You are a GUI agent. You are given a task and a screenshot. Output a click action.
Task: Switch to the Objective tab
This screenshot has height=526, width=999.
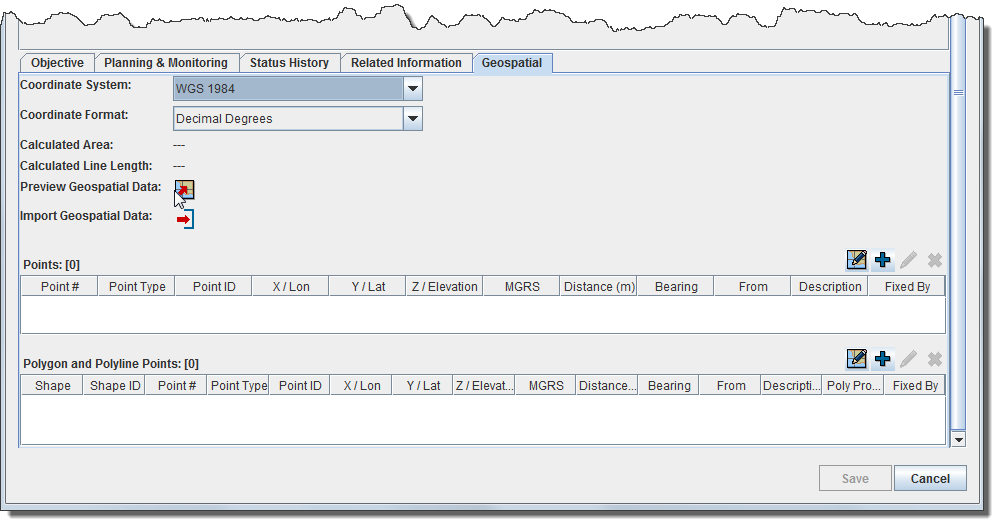pyautogui.click(x=57, y=63)
